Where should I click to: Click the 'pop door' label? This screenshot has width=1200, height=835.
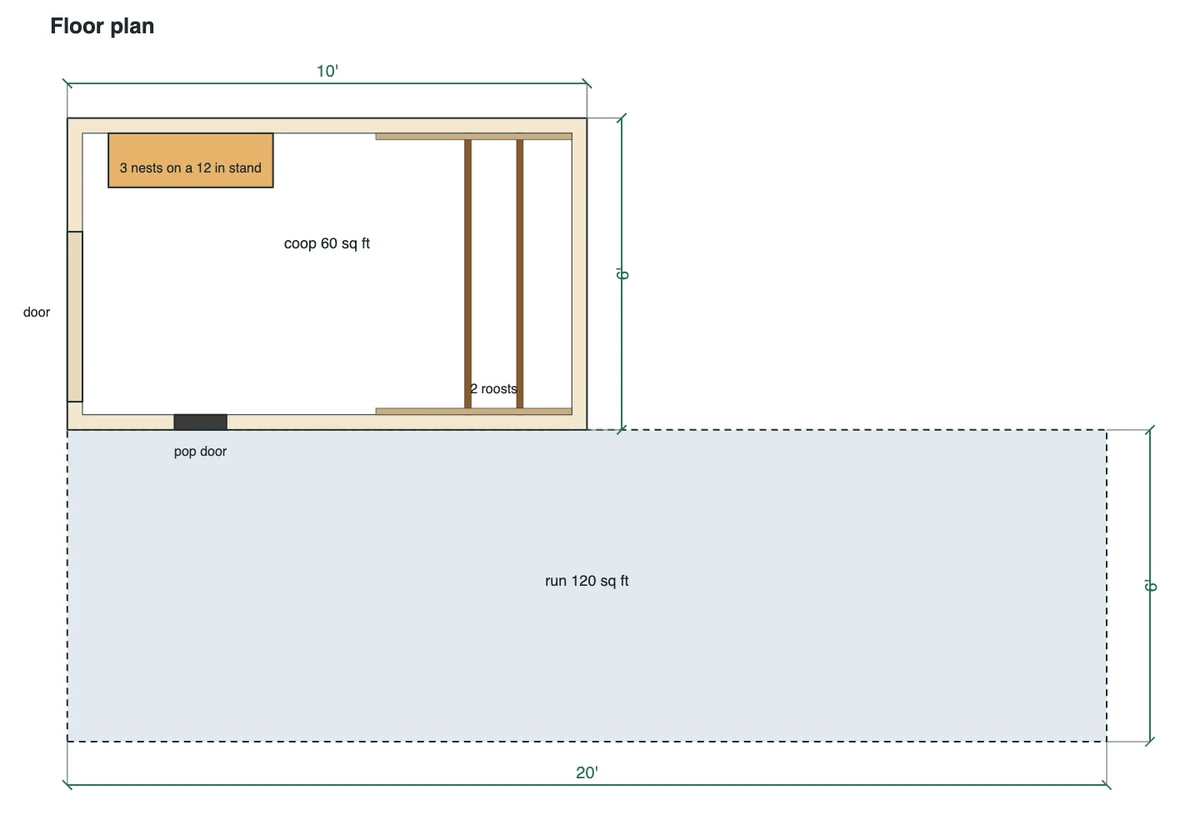(x=200, y=451)
